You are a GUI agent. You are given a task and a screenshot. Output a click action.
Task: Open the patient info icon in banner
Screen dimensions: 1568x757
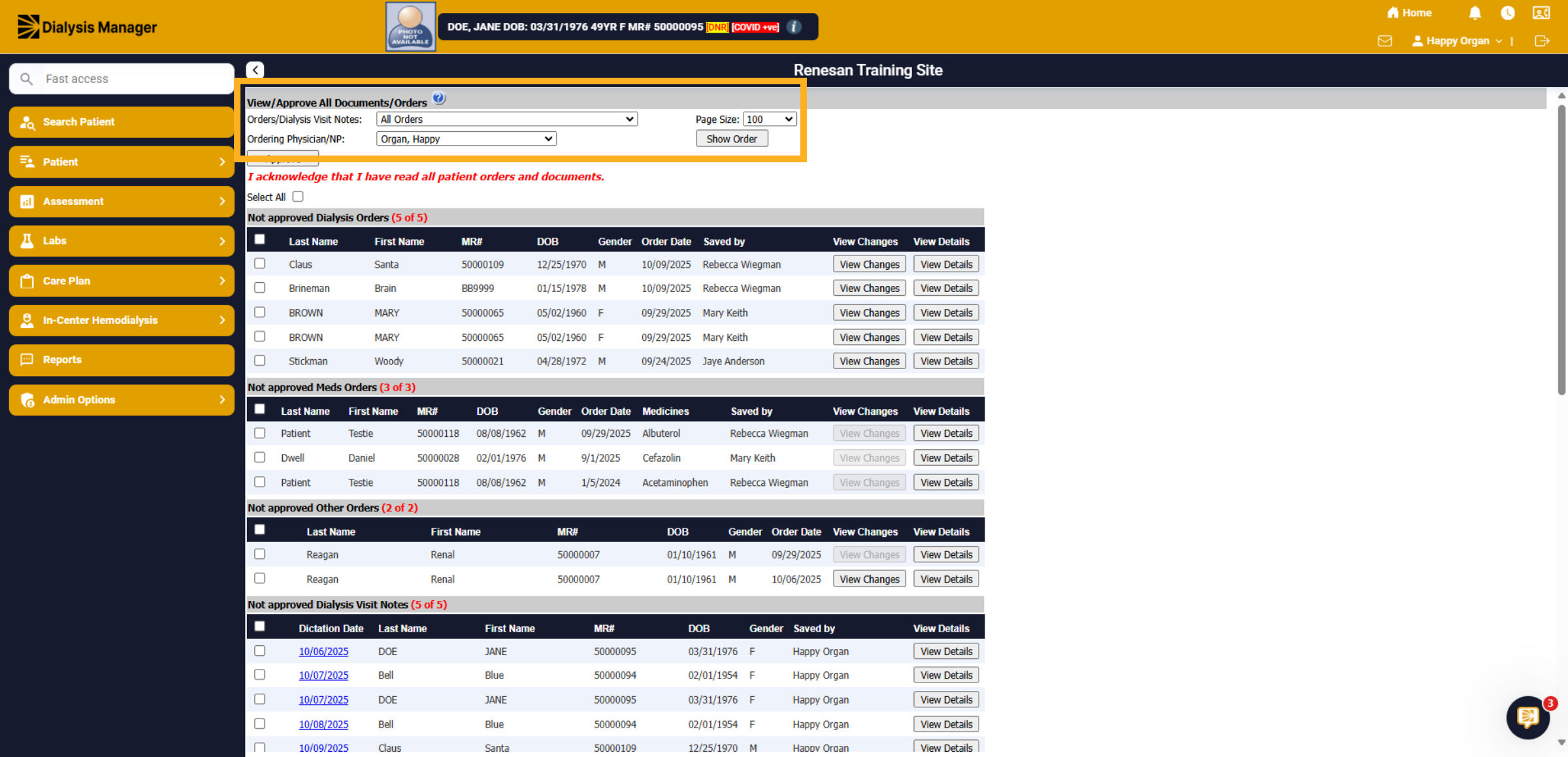pyautogui.click(x=794, y=27)
